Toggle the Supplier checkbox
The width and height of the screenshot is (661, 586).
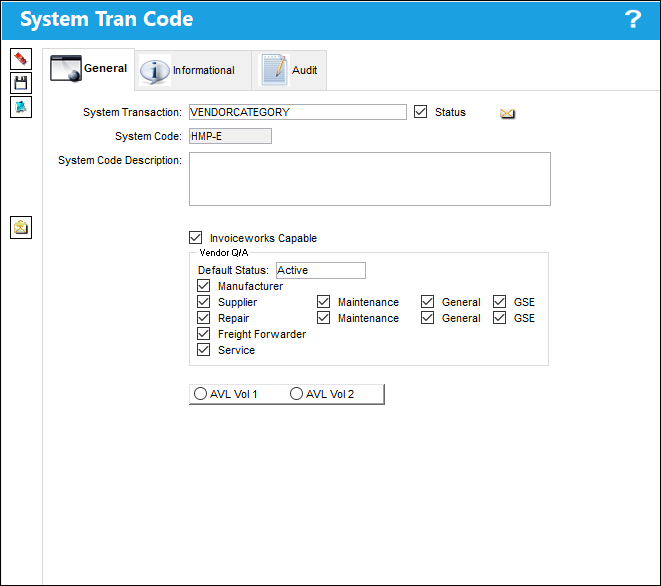(204, 301)
